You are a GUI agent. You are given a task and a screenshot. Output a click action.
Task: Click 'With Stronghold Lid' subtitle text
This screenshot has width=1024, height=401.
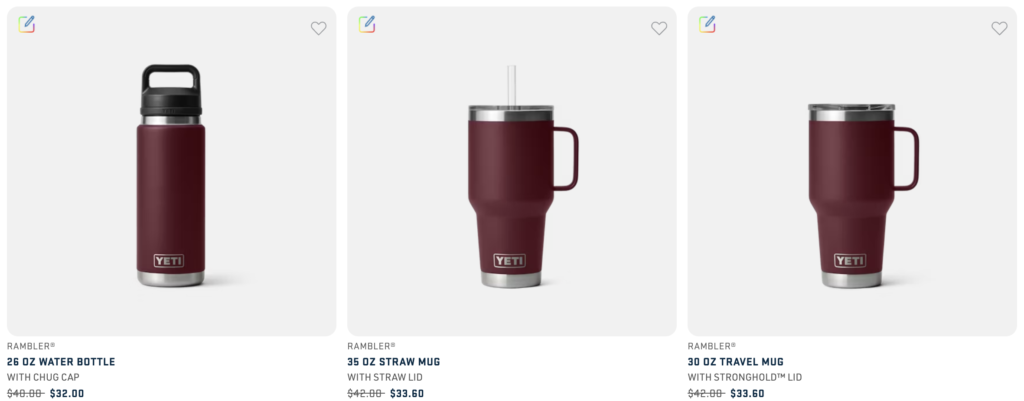point(744,377)
